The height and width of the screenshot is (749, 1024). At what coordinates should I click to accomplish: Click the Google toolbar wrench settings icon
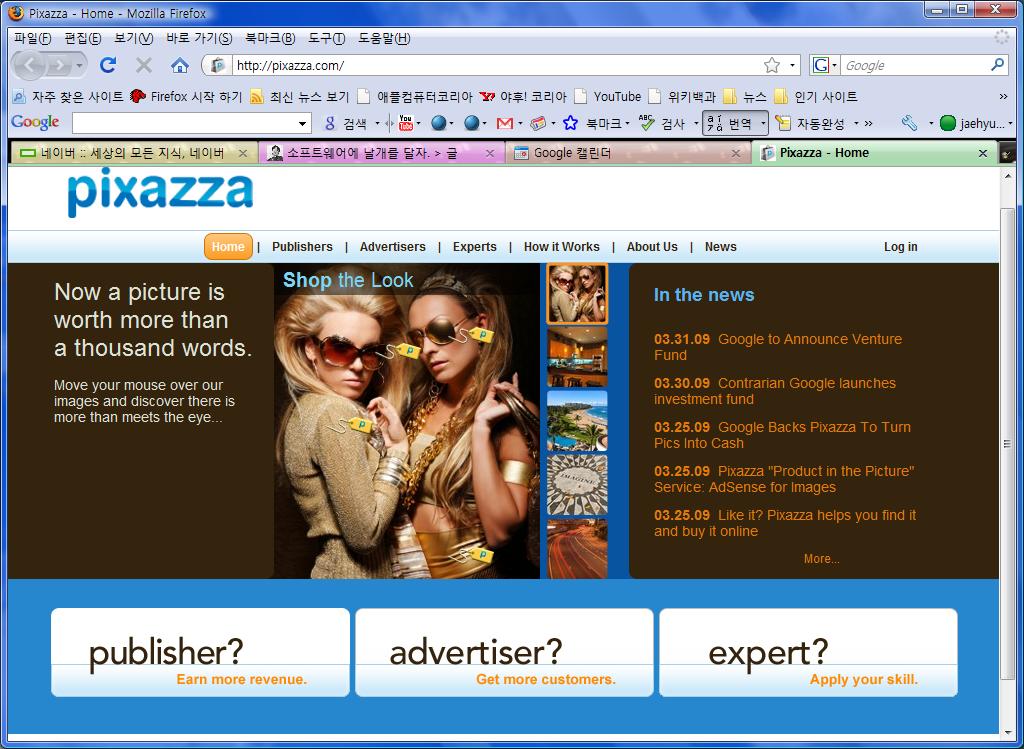(x=909, y=123)
